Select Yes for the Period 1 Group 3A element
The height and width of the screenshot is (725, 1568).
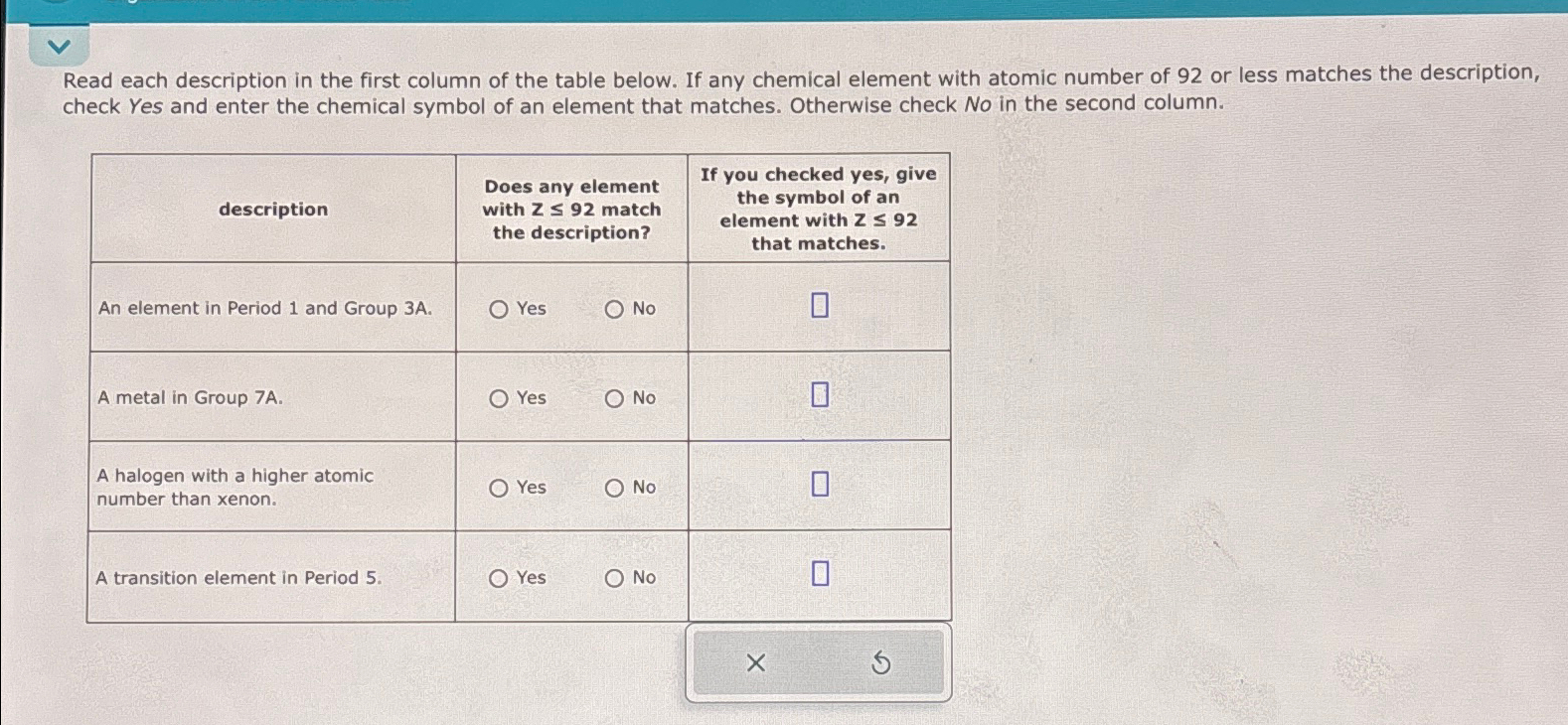(x=498, y=309)
